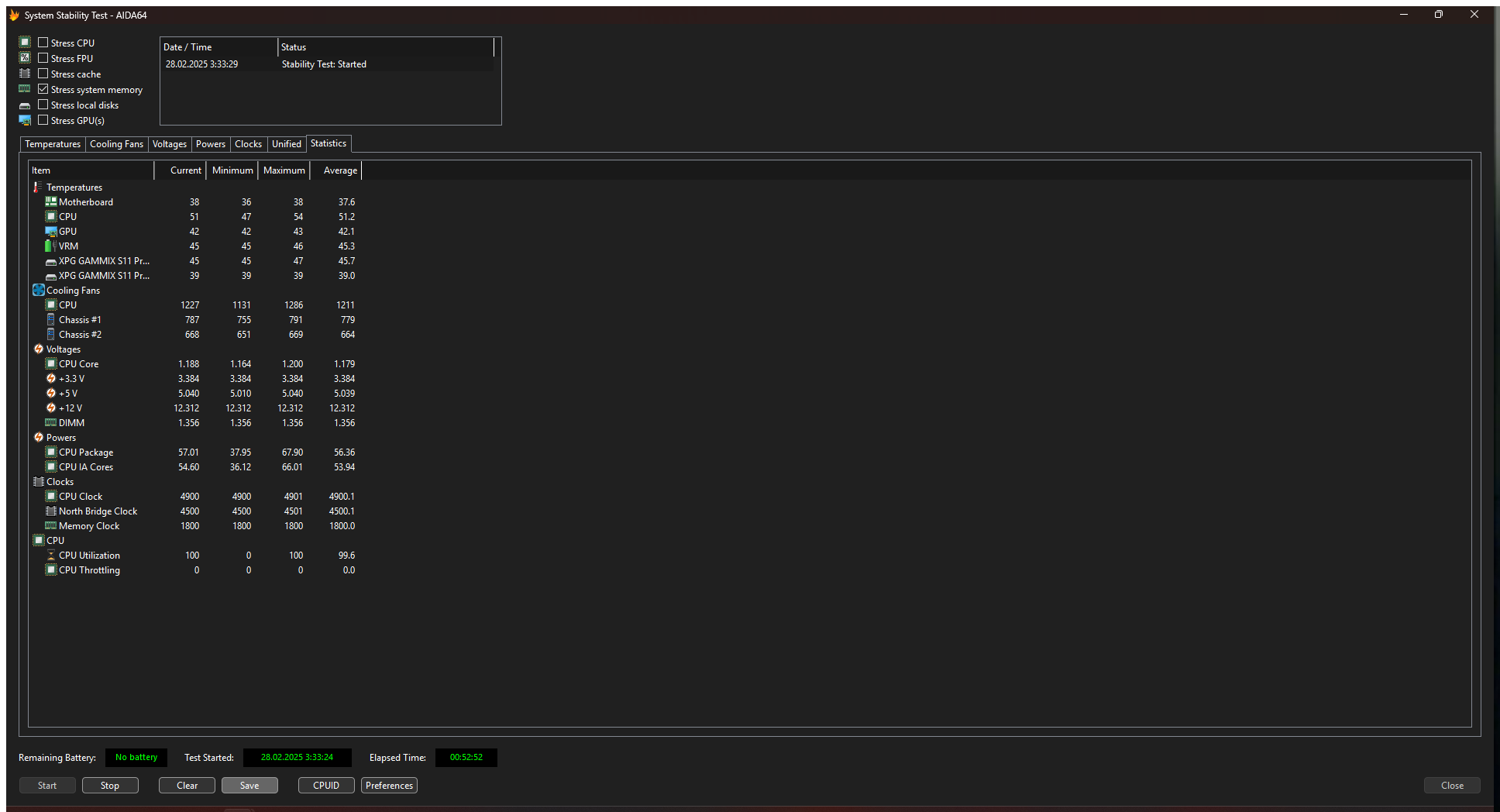Viewport: 1500px width, 812px height.
Task: Click the Maximum column header
Action: tap(284, 170)
